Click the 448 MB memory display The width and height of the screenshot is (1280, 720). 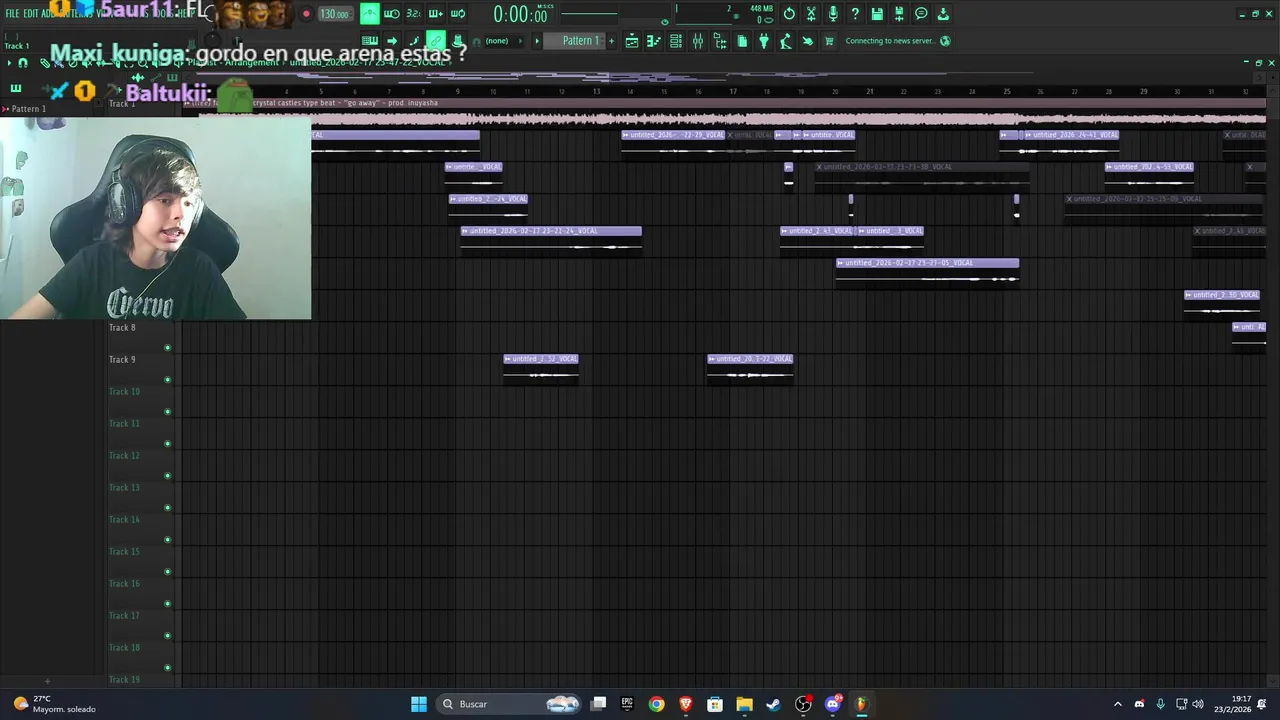tap(761, 9)
